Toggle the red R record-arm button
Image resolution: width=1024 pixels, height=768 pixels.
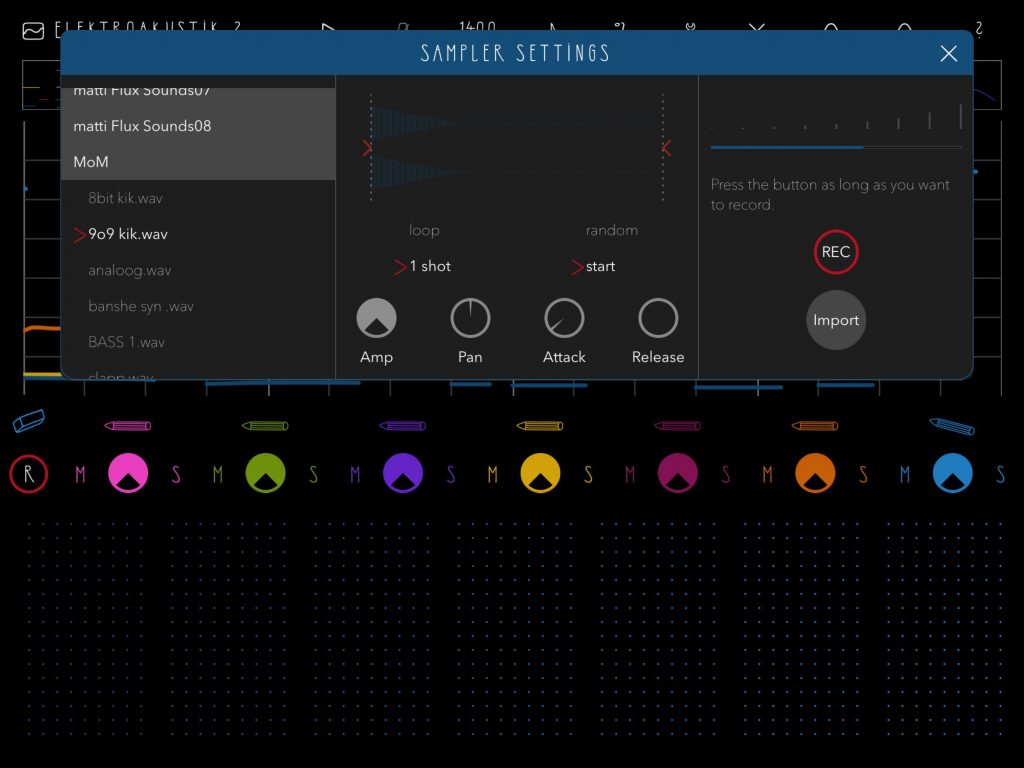[29, 474]
